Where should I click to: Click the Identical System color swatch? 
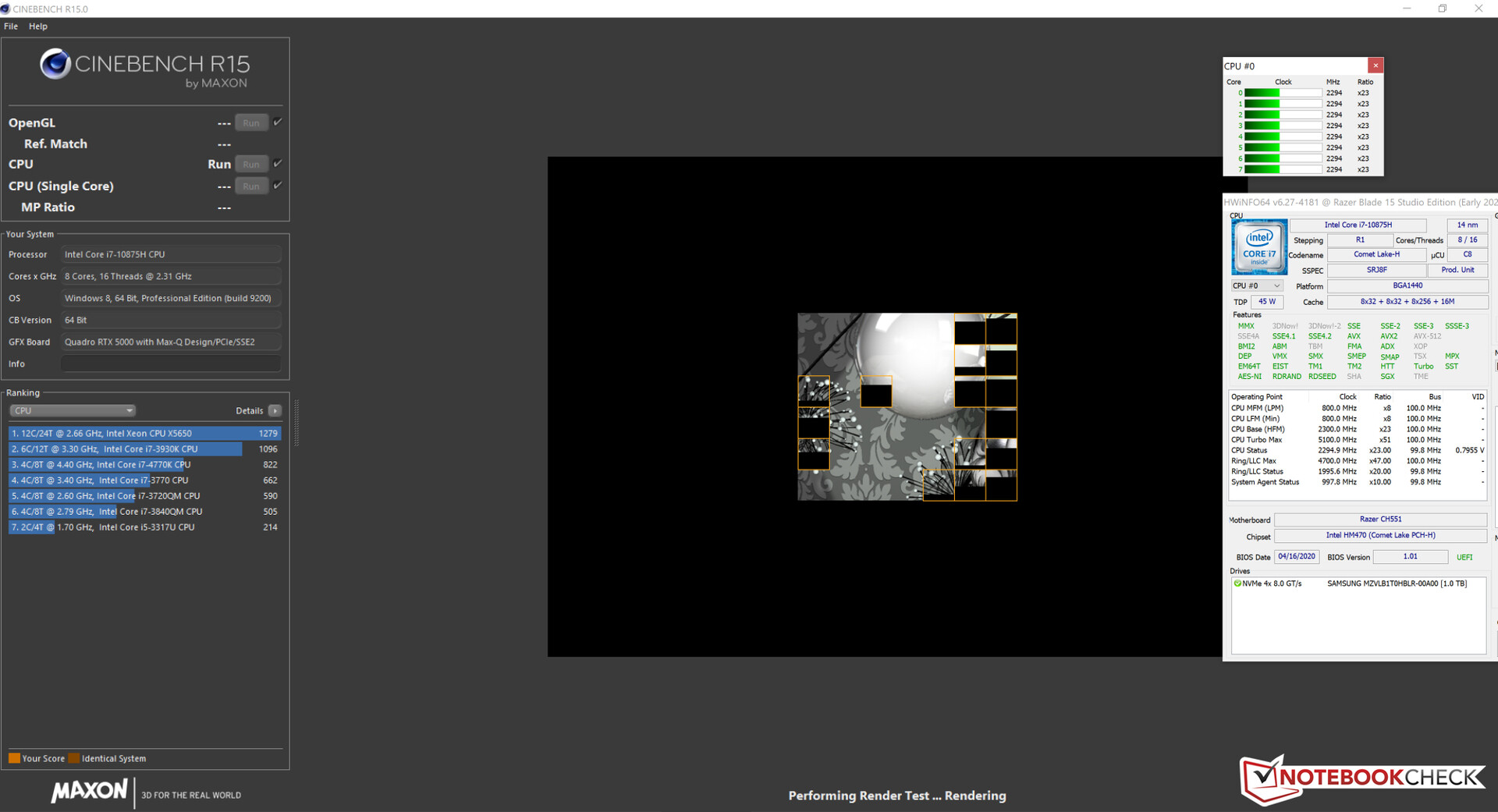73,758
